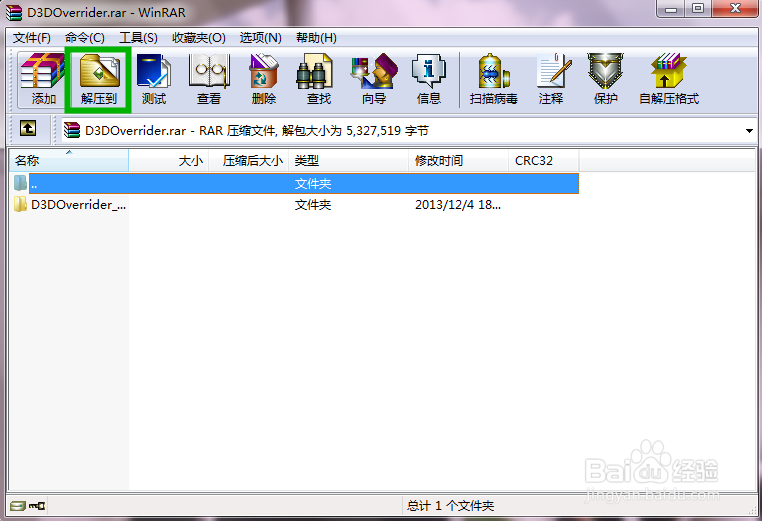Viewport: 762px width, 521px height.
Task: Click "总计 1 个文件夹" status text
Action: pyautogui.click(x=450, y=506)
